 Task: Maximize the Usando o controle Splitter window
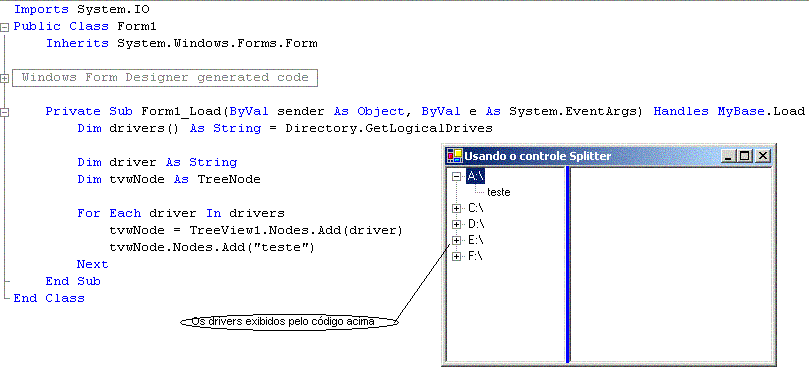[x=745, y=155]
